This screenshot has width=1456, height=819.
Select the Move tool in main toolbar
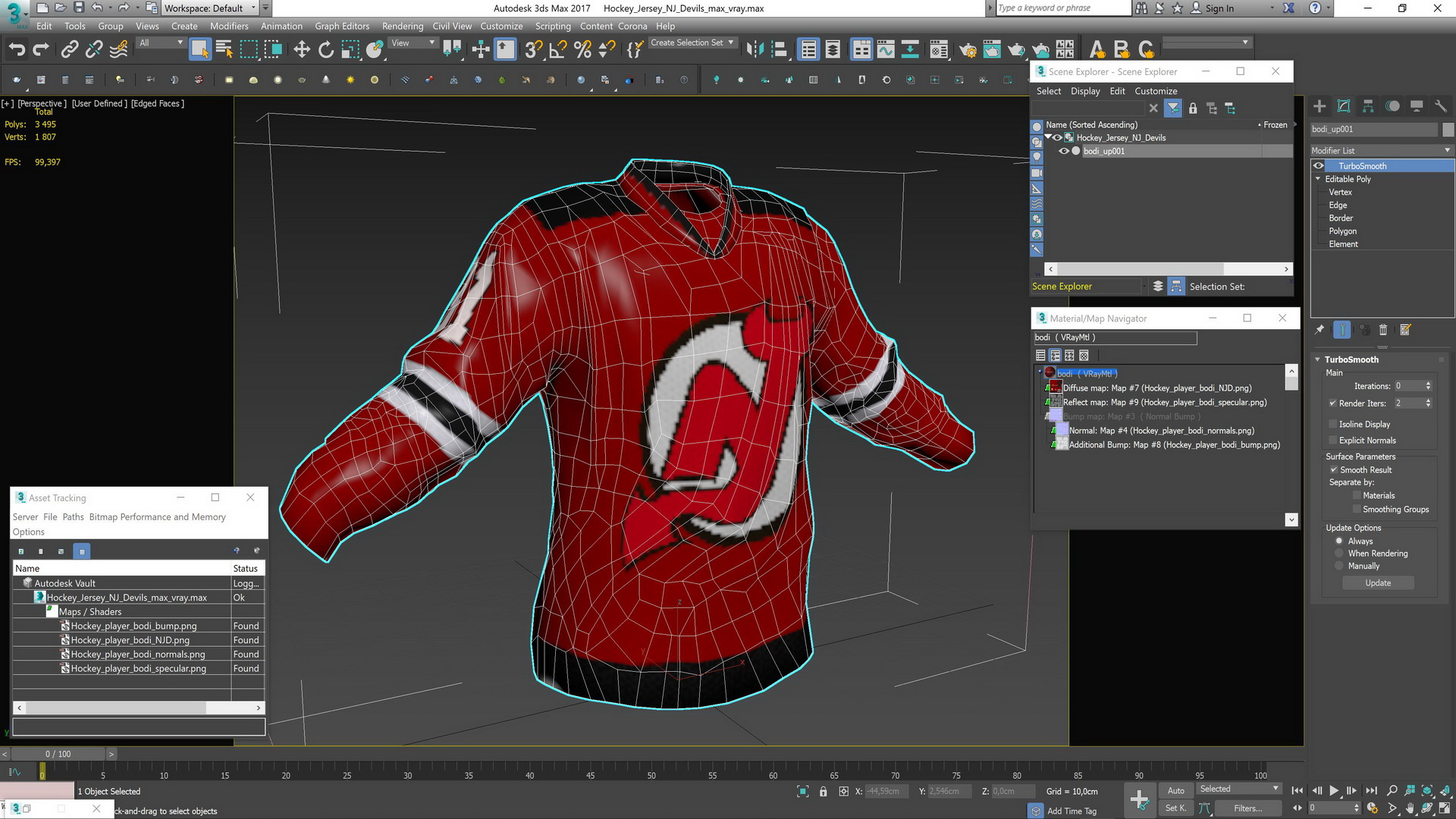[302, 50]
